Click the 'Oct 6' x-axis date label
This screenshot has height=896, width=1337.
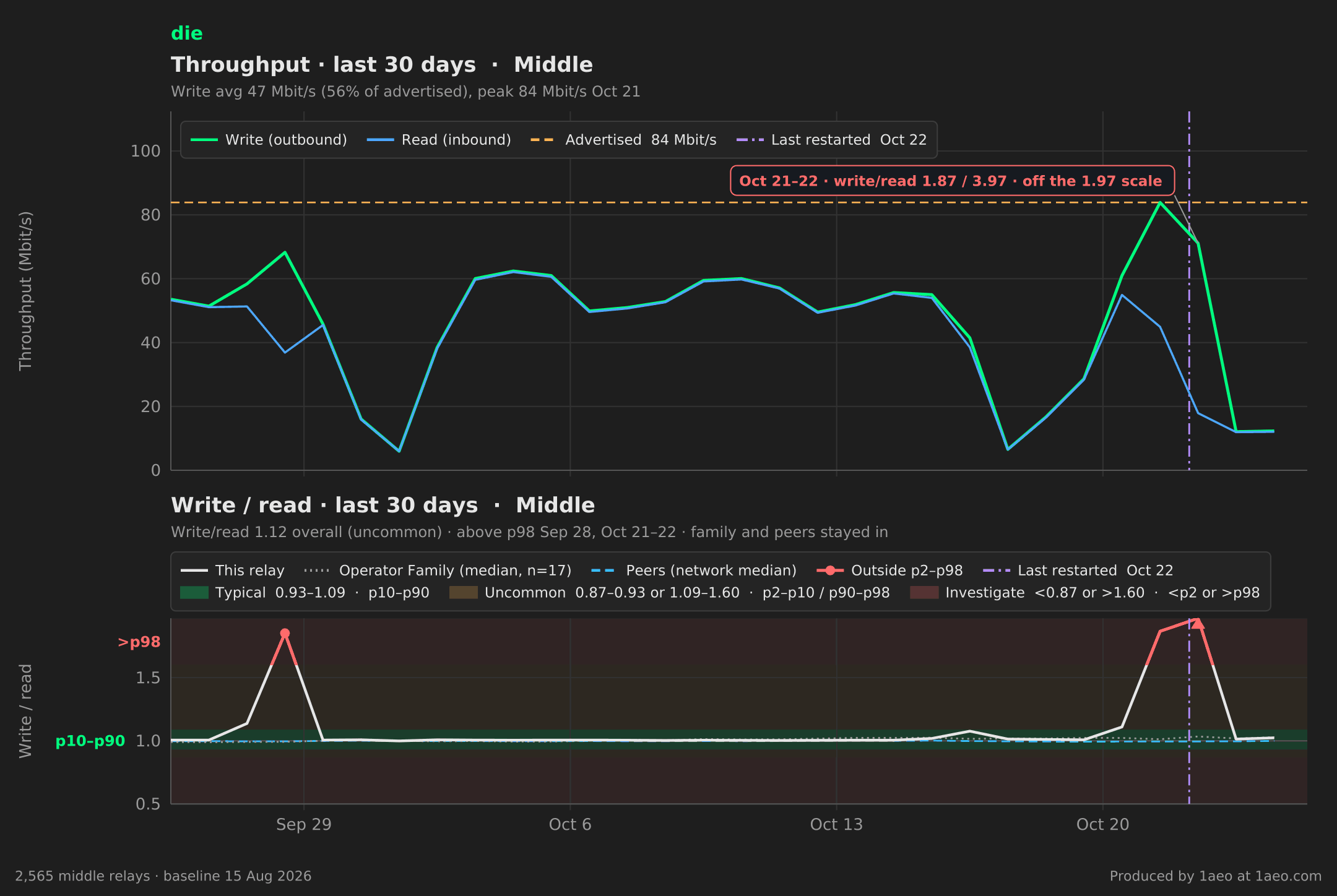tap(570, 825)
